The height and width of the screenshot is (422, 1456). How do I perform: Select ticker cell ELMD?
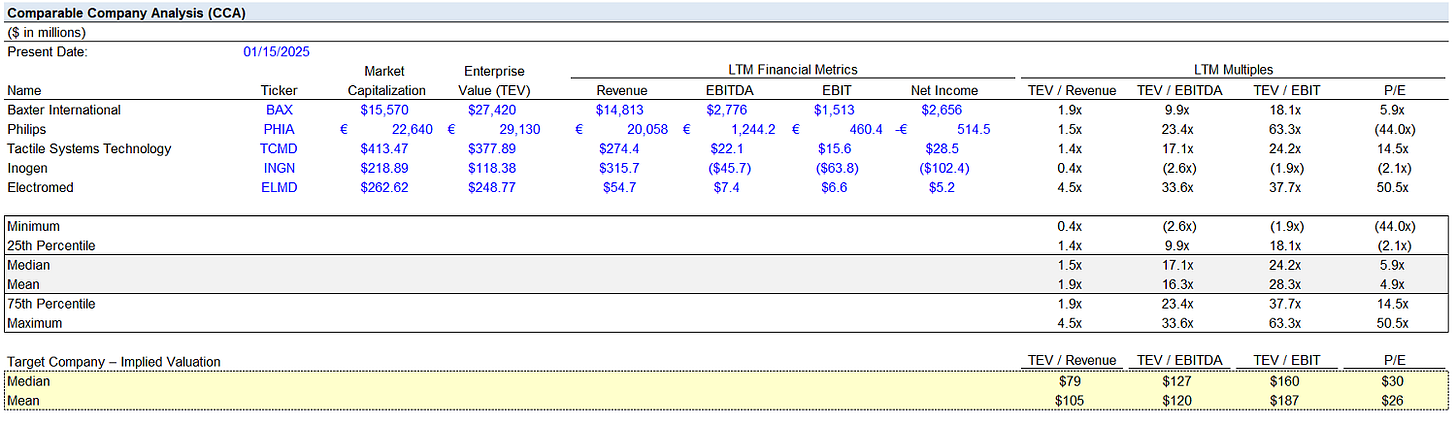tap(280, 187)
